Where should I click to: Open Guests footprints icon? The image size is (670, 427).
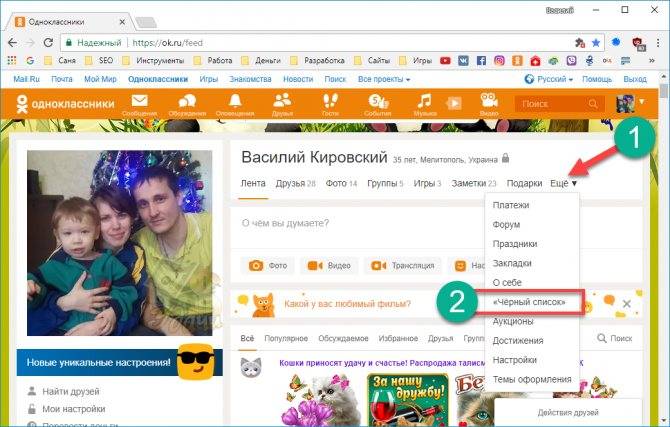(x=329, y=102)
